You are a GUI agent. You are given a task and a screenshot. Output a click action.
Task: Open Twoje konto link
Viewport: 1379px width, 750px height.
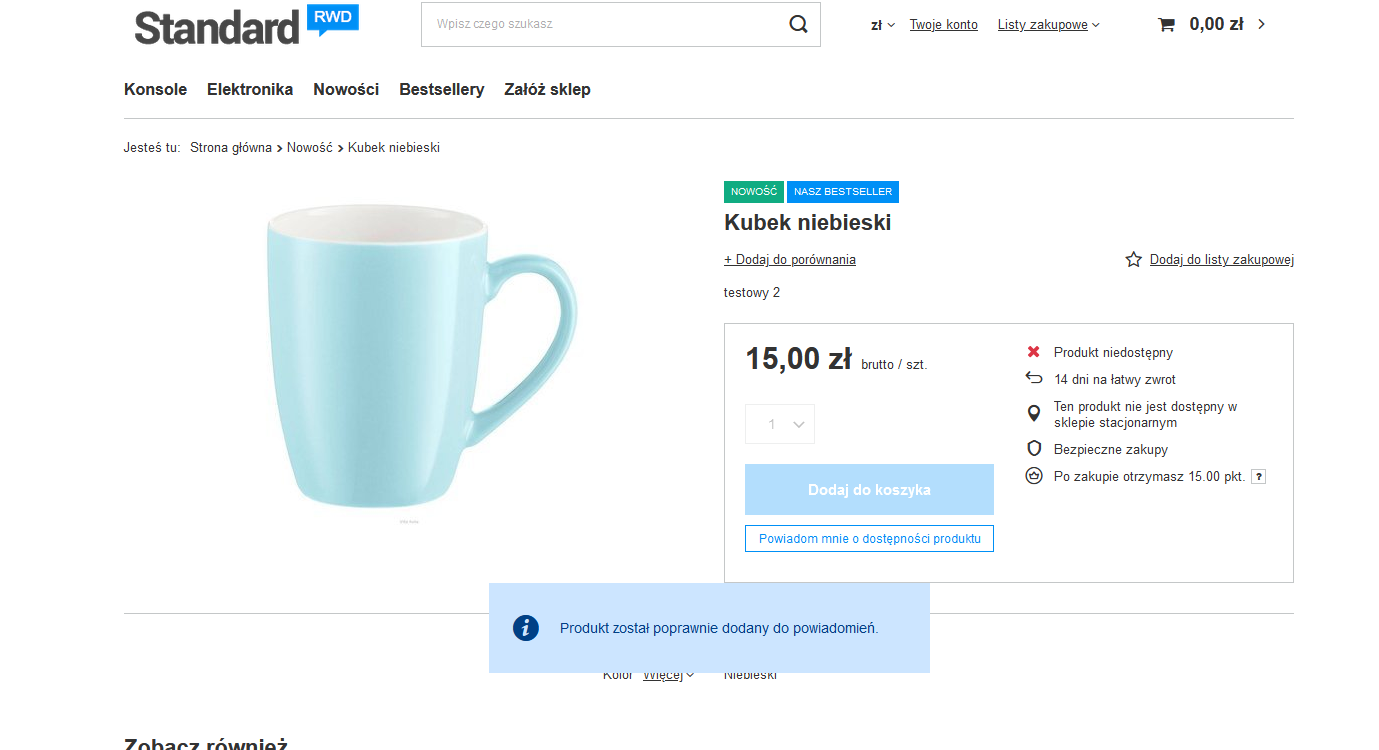(x=943, y=25)
